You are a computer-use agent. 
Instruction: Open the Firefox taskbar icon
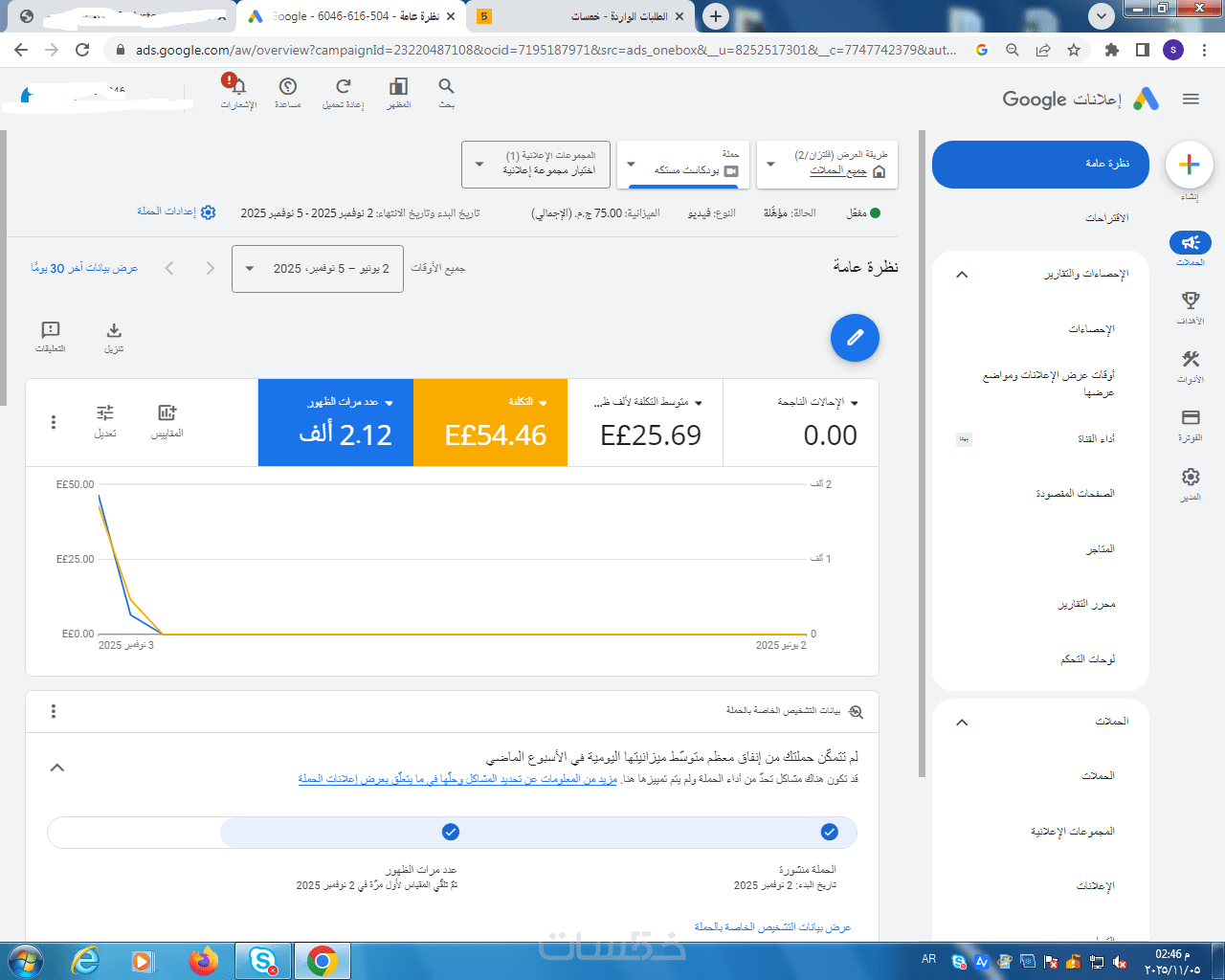[203, 961]
